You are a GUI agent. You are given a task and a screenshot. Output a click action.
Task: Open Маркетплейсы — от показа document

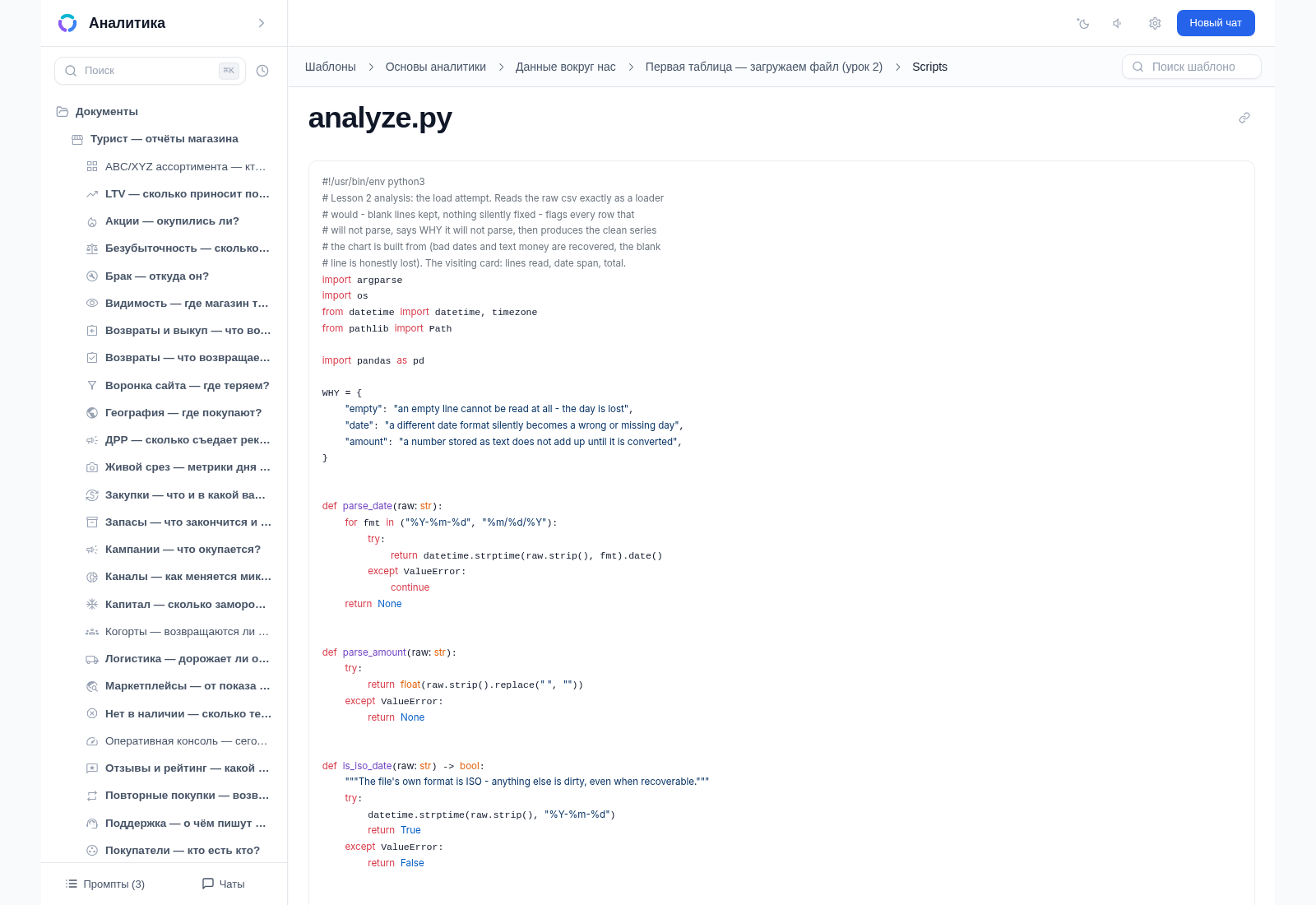(x=188, y=686)
